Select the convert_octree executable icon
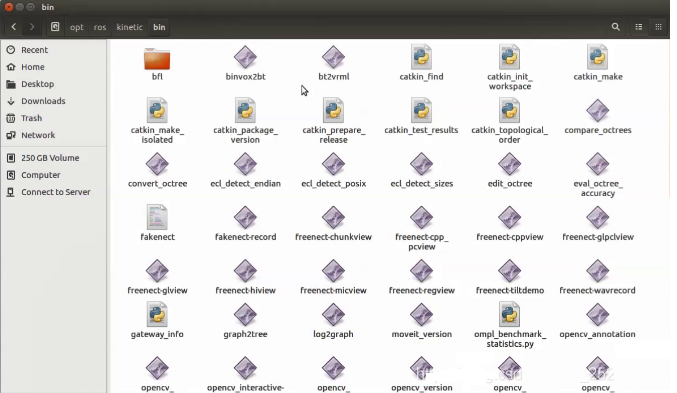The height and width of the screenshot is (393, 677). (157, 164)
